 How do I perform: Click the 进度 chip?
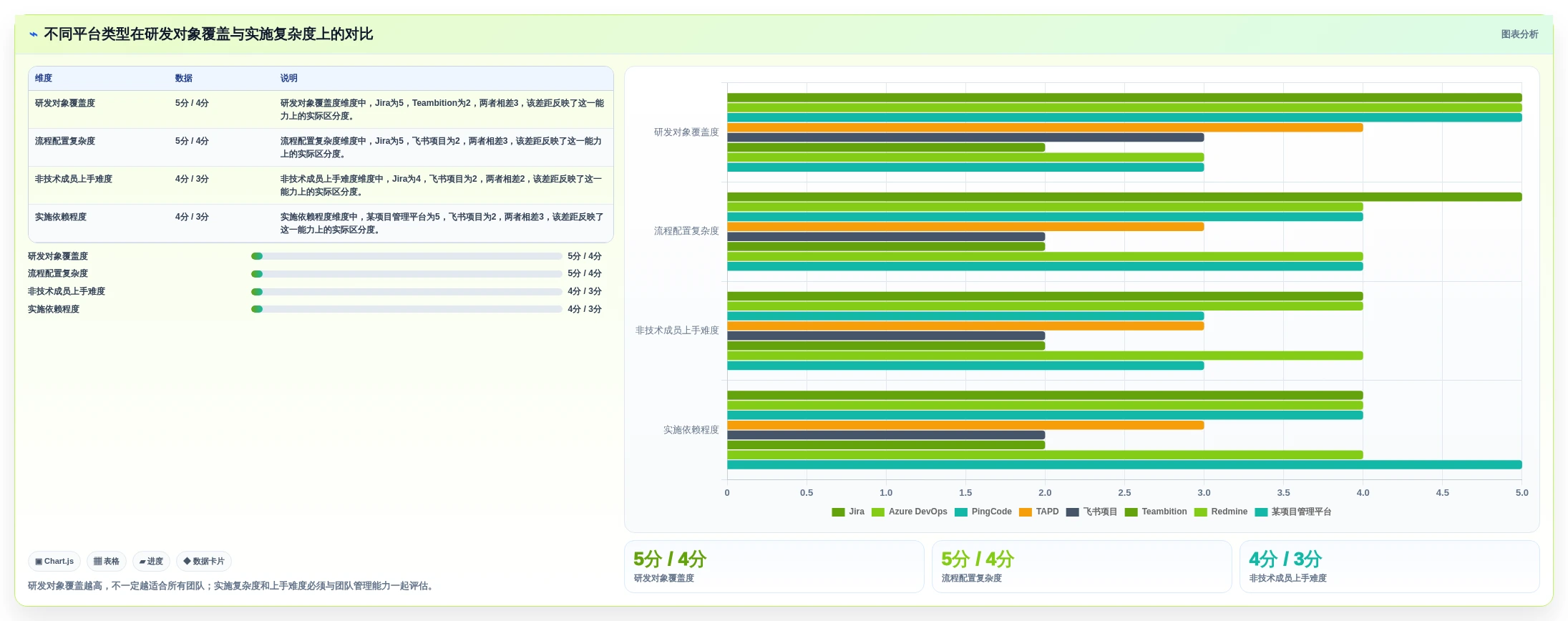click(151, 562)
